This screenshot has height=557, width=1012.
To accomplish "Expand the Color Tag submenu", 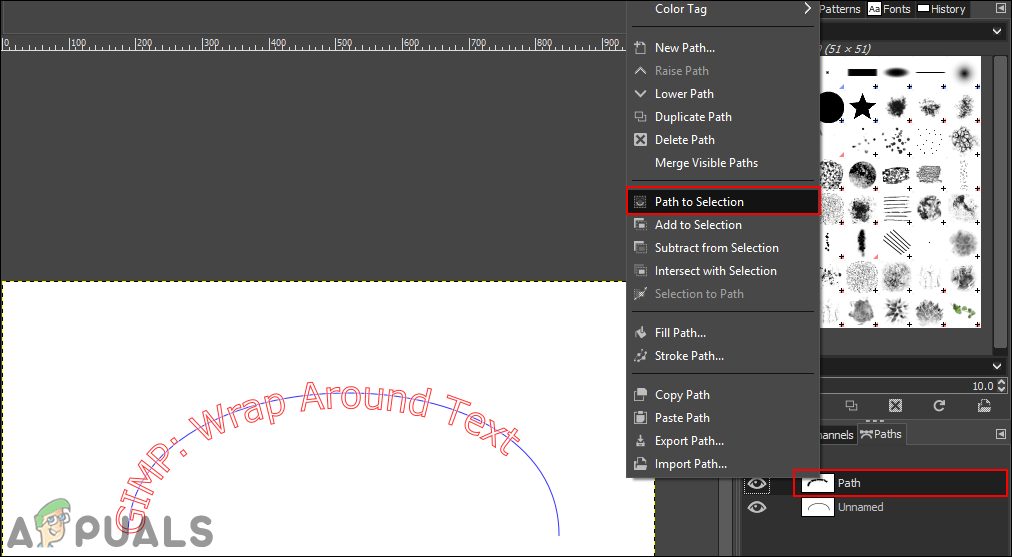I will click(807, 9).
